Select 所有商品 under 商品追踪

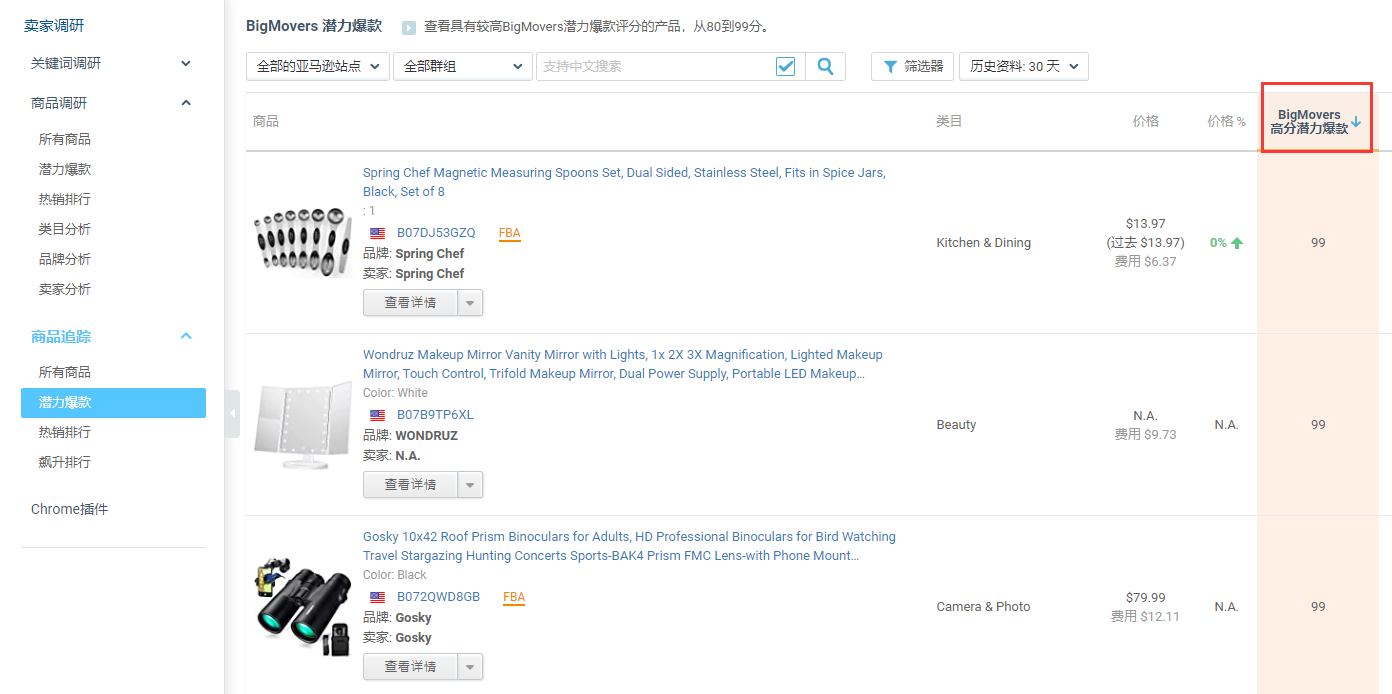pyautogui.click(x=65, y=372)
